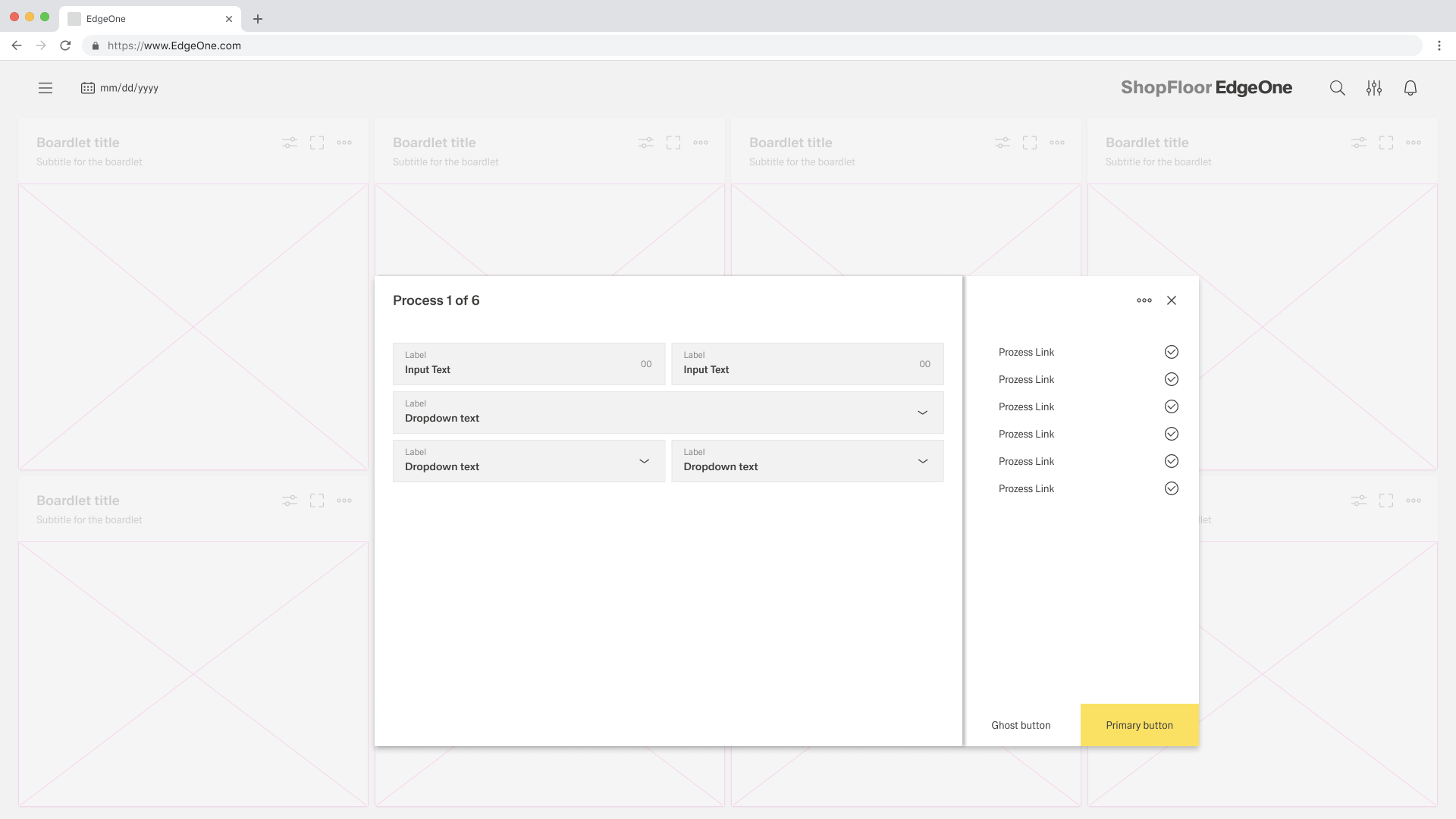
Task: Close the process dialog with X
Action: [x=1172, y=300]
